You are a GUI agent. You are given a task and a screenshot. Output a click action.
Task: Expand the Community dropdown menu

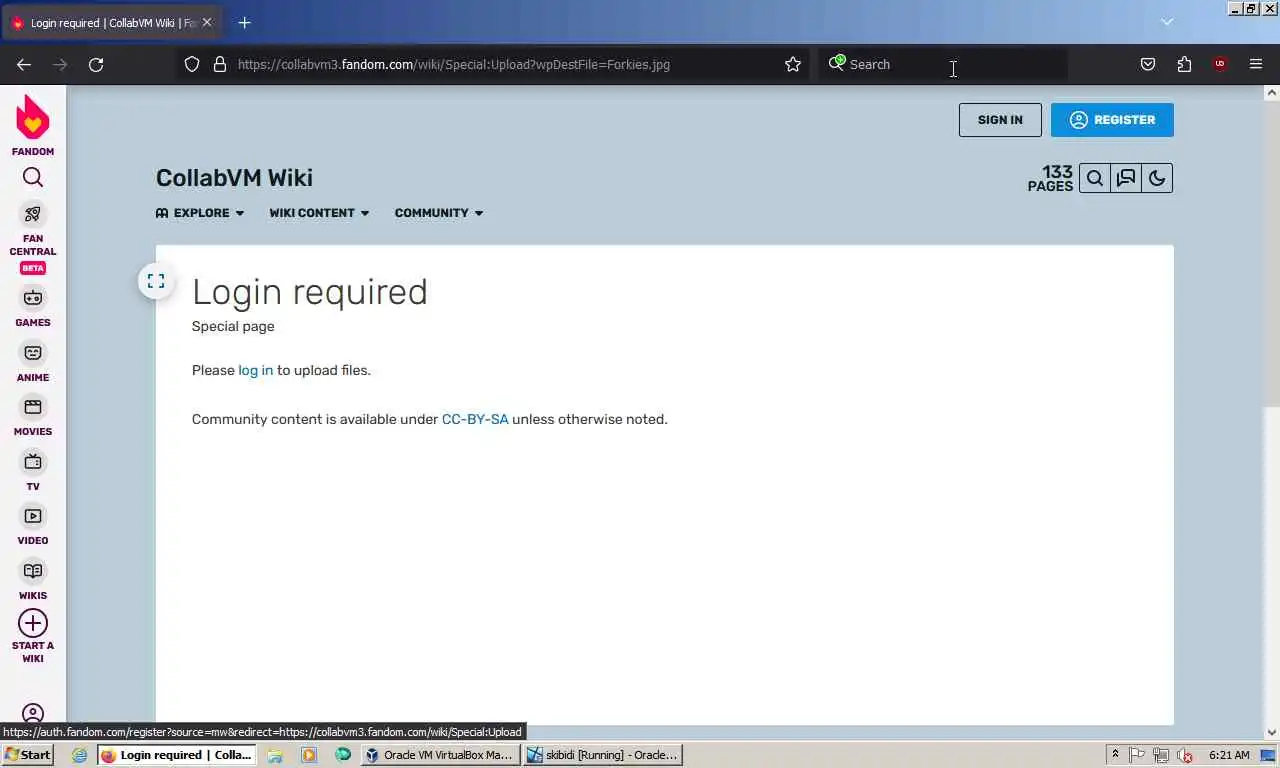coord(439,213)
